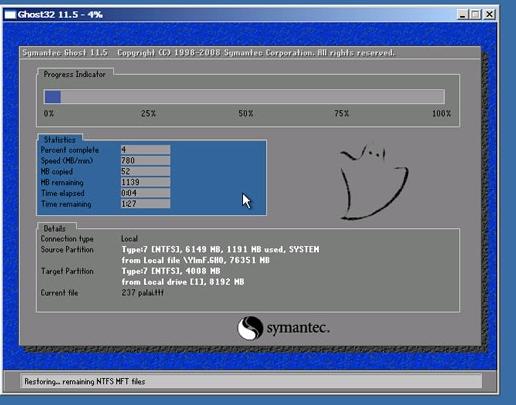Click the 'MB remaining' label
Viewport: 516px width, 405px height.
tap(62, 182)
